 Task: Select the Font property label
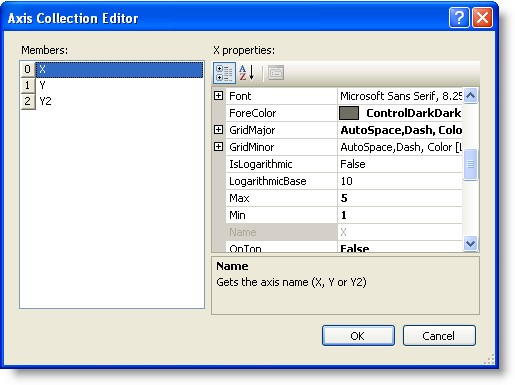point(240,96)
